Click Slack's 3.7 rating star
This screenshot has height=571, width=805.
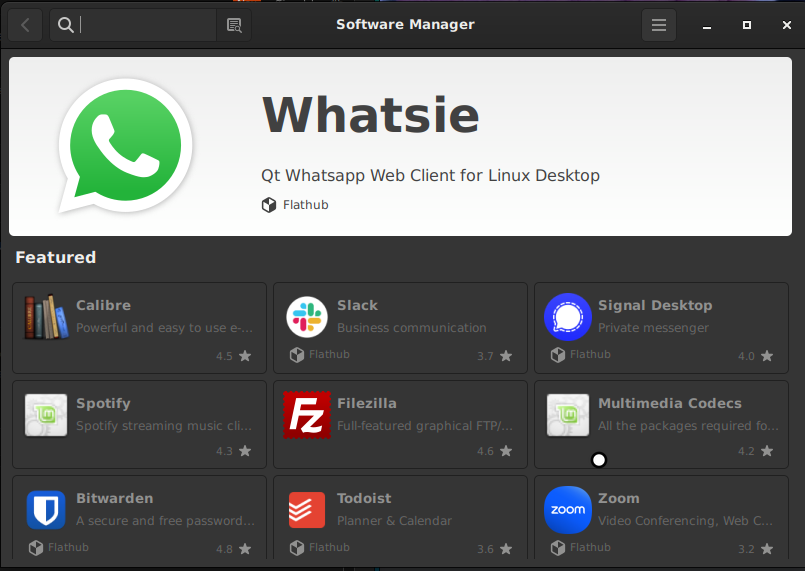(x=506, y=356)
